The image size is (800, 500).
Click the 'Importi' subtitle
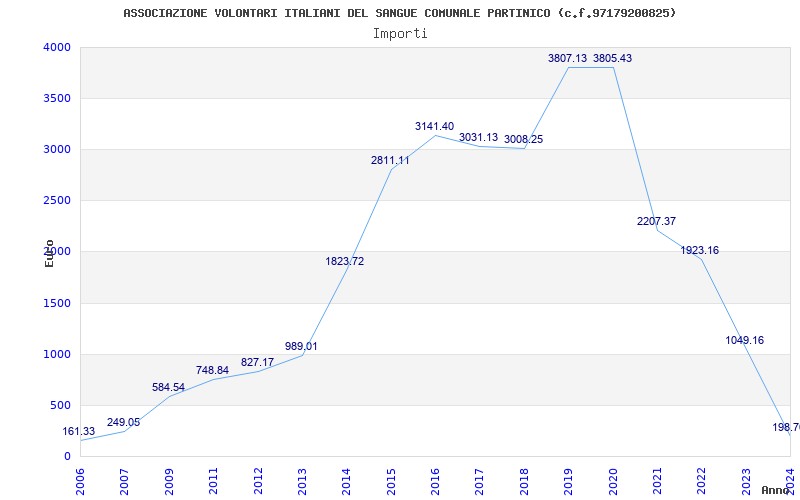click(400, 34)
